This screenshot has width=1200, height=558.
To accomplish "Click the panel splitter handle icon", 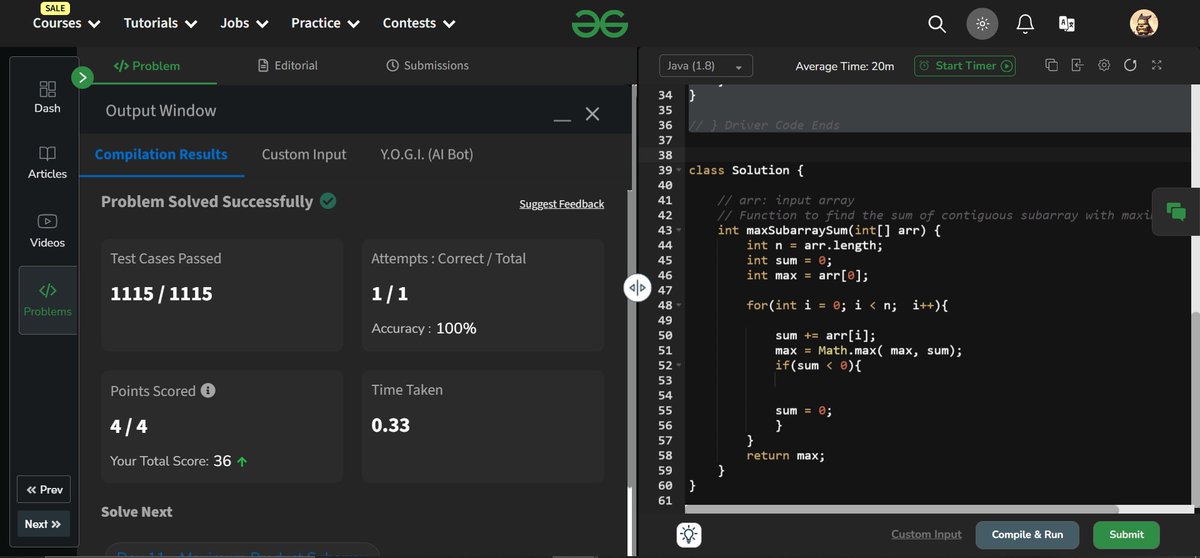I will click(x=637, y=288).
